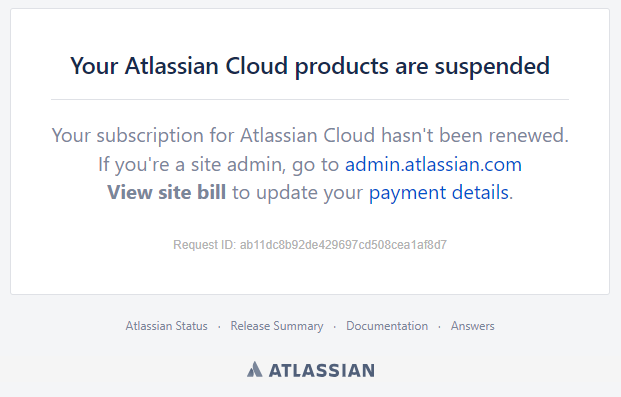Open the Documentation footer link

point(387,326)
